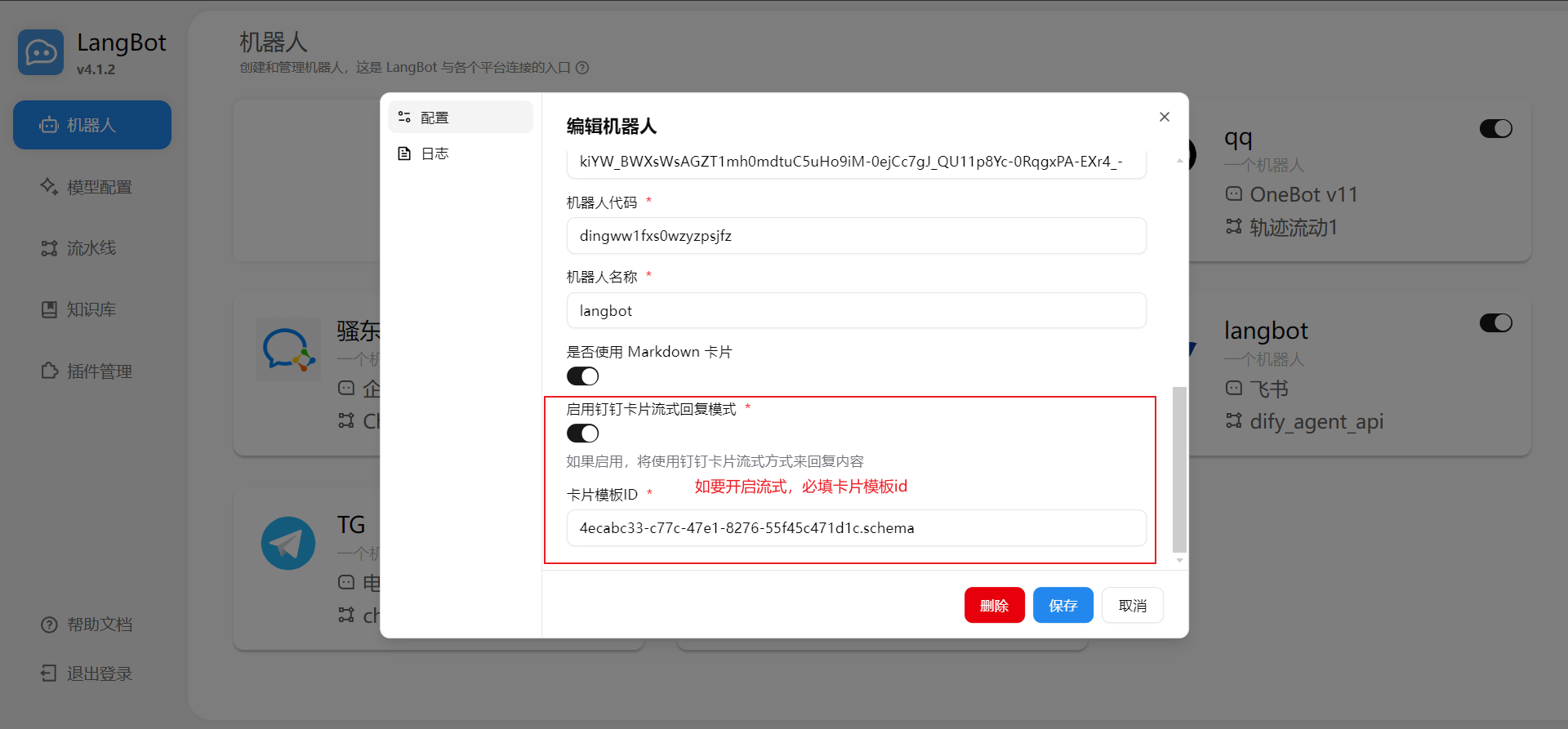Toggle the langbot Feishu bot switch
Viewport: 1568px width, 729px height.
click(x=1495, y=323)
